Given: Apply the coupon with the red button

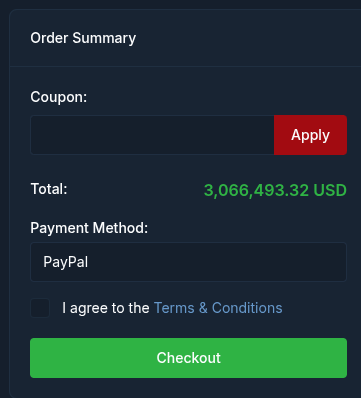Looking at the screenshot, I should pyautogui.click(x=310, y=135).
